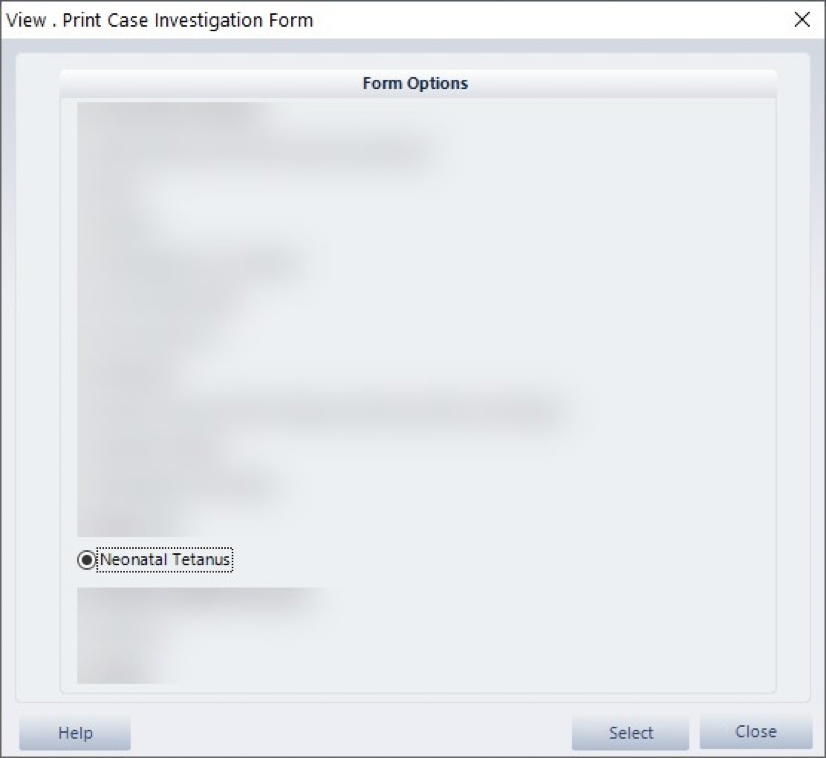Click the Close button at bottom right
Screen dimensions: 826x758
756,732
